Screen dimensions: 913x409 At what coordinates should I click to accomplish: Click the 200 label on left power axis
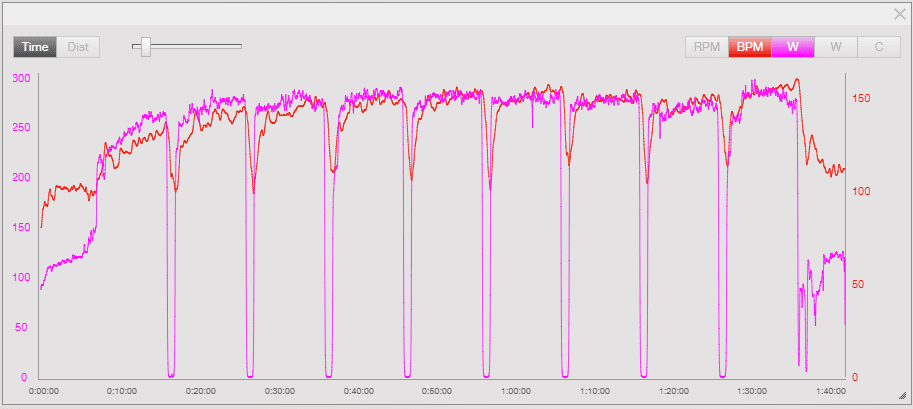point(20,178)
